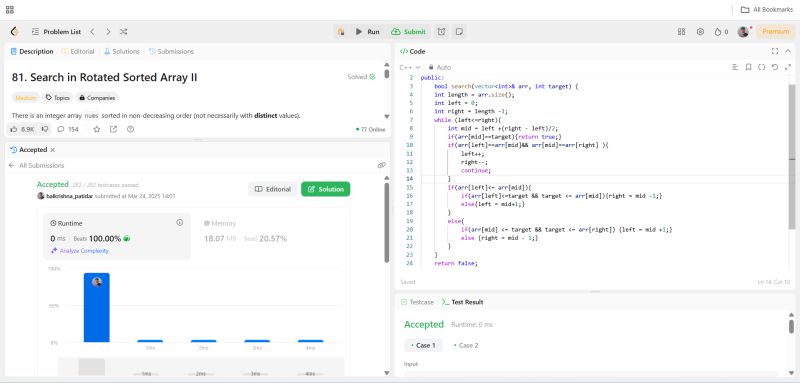Toggle the Auto lock setting
This screenshot has width=800, height=383.
(440, 67)
